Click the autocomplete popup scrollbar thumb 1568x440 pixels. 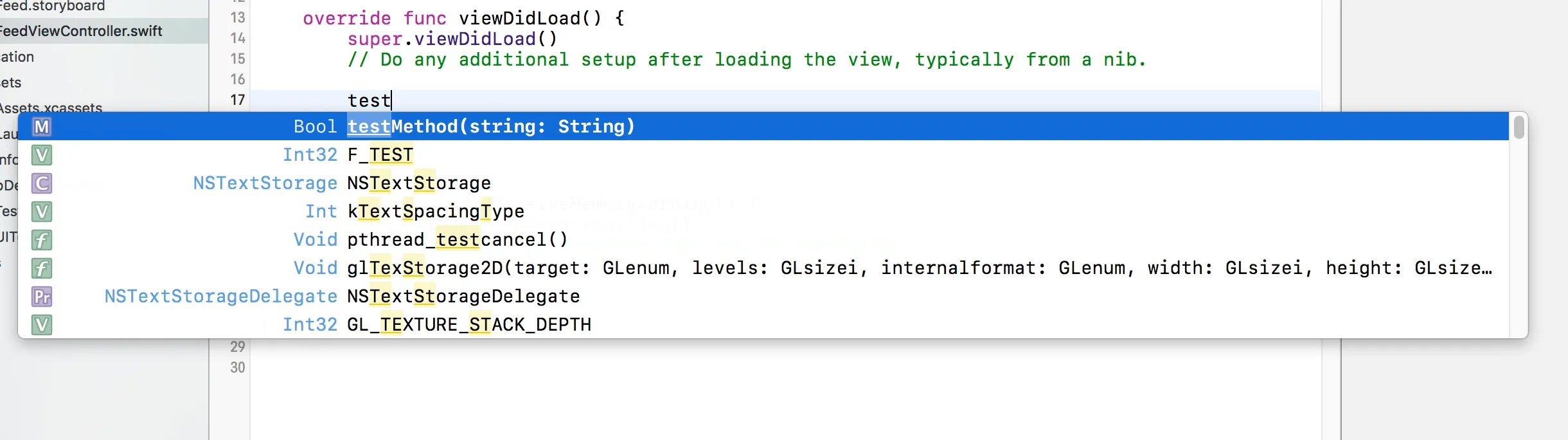1519,127
